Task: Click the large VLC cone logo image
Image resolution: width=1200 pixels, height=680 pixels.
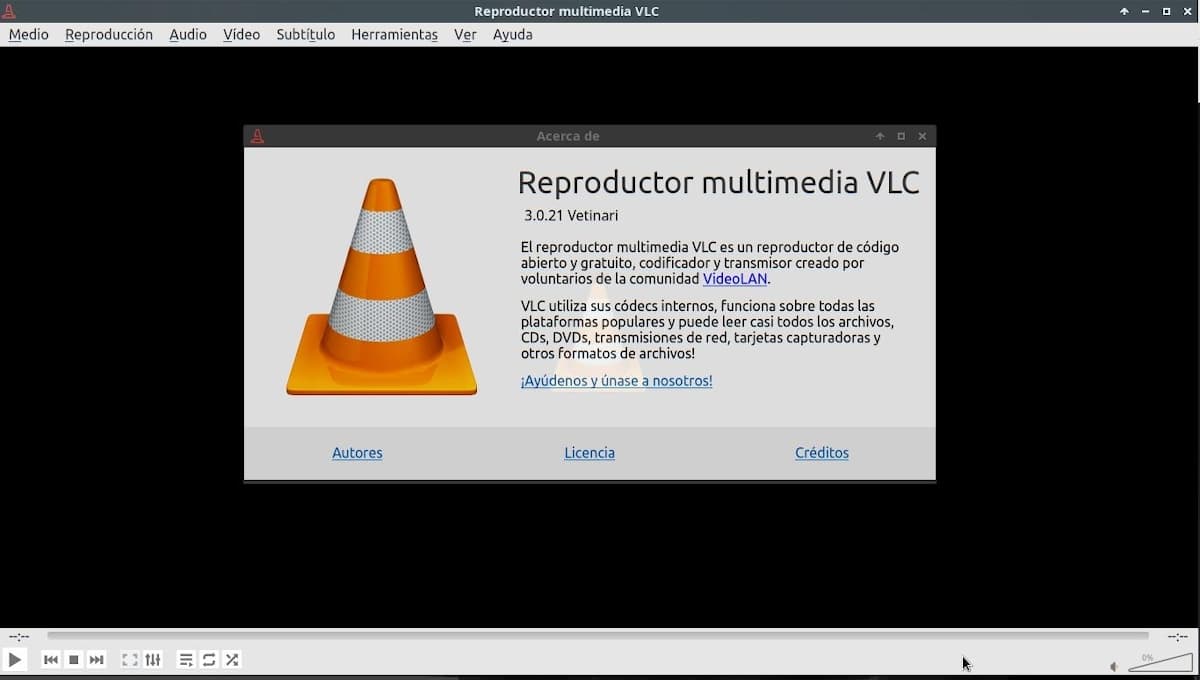Action: 382,287
